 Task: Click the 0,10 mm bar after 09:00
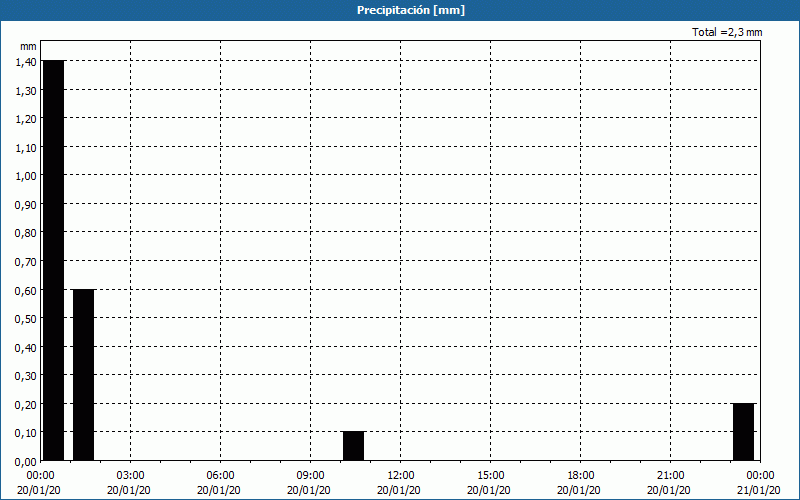[354, 446]
